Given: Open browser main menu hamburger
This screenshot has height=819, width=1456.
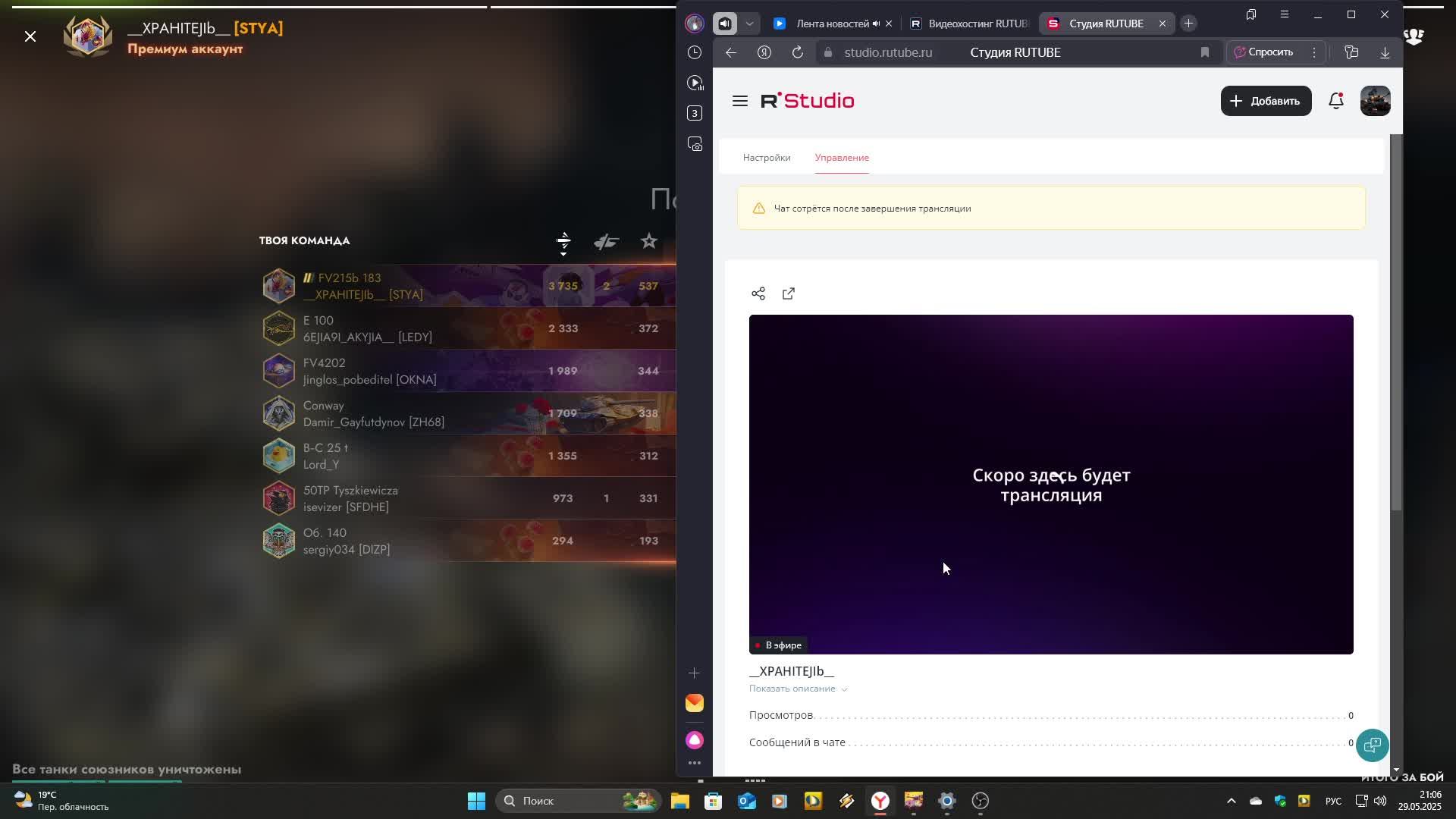Looking at the screenshot, I should [x=1284, y=14].
